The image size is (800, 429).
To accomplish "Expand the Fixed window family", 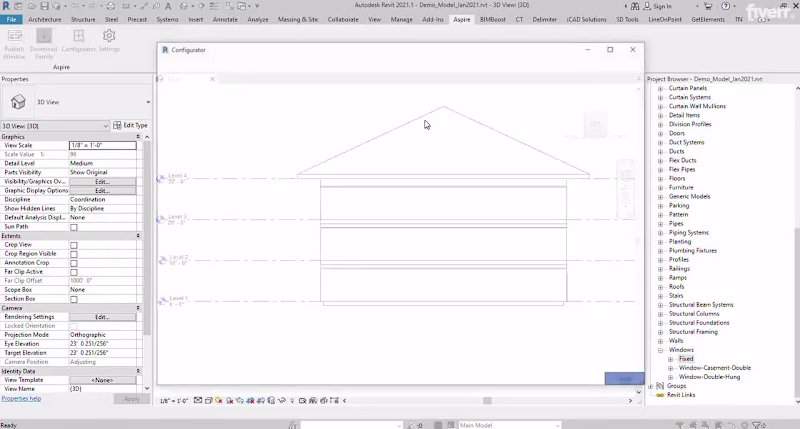I will click(671, 360).
